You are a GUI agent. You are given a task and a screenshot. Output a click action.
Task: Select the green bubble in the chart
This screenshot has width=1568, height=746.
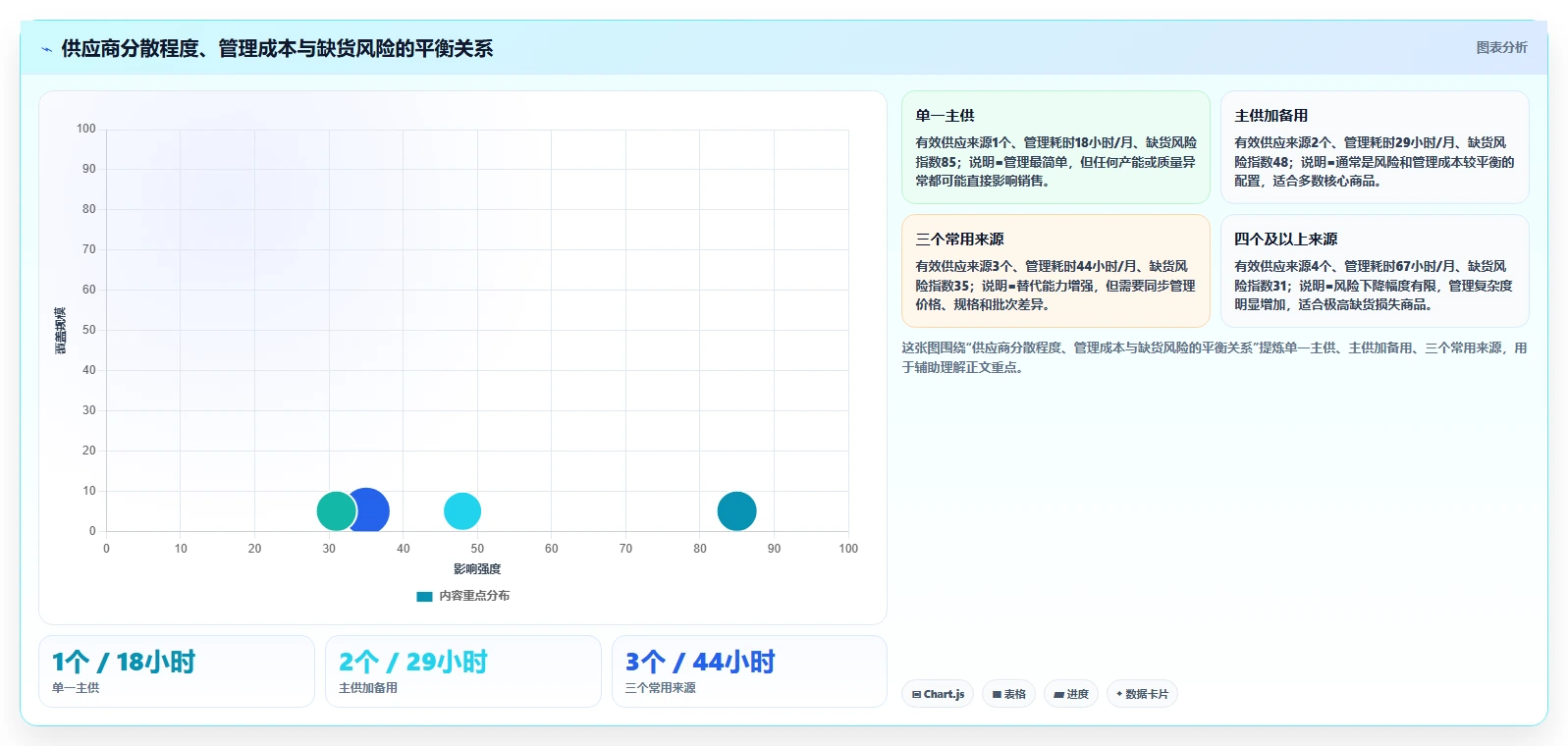[x=335, y=510]
